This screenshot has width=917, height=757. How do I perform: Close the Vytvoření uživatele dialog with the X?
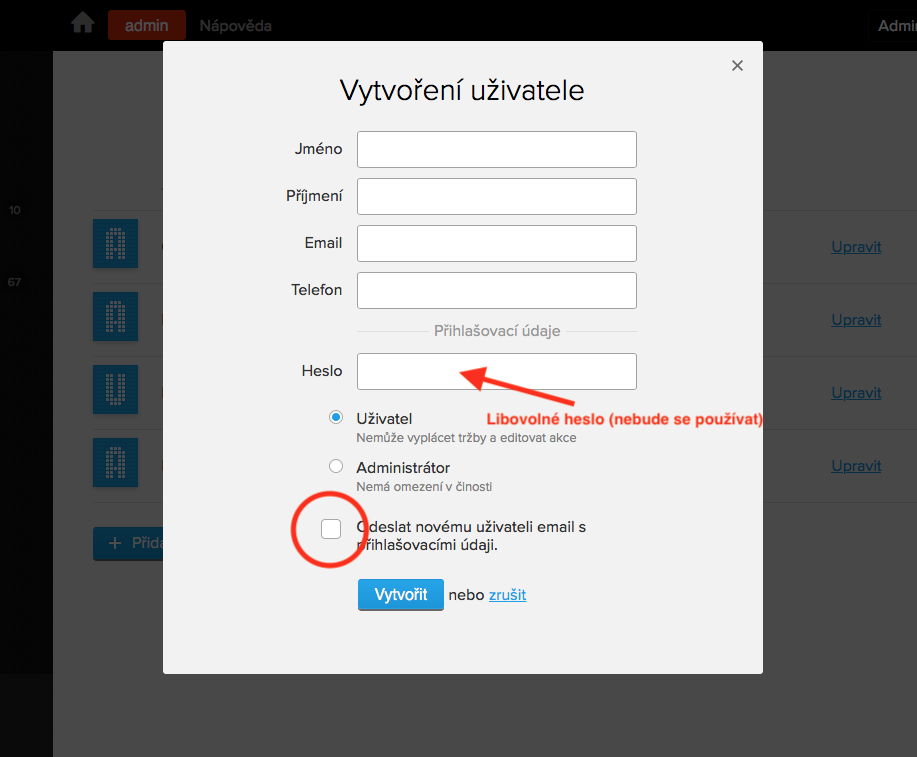(737, 66)
